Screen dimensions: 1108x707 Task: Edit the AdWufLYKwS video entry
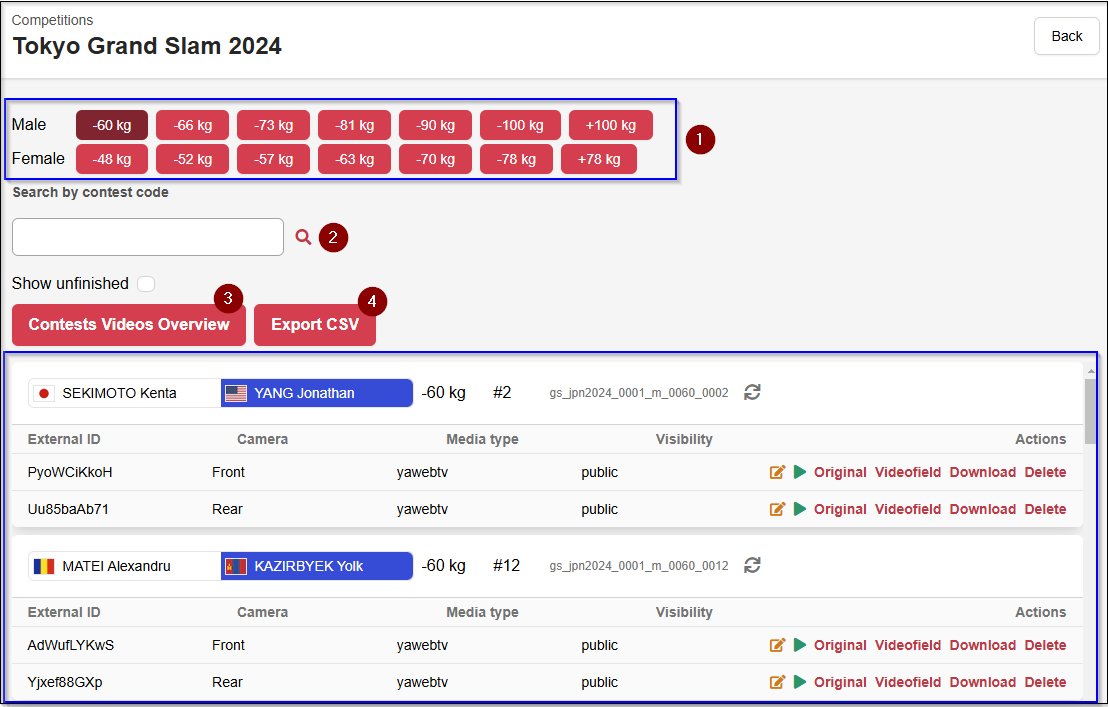777,645
